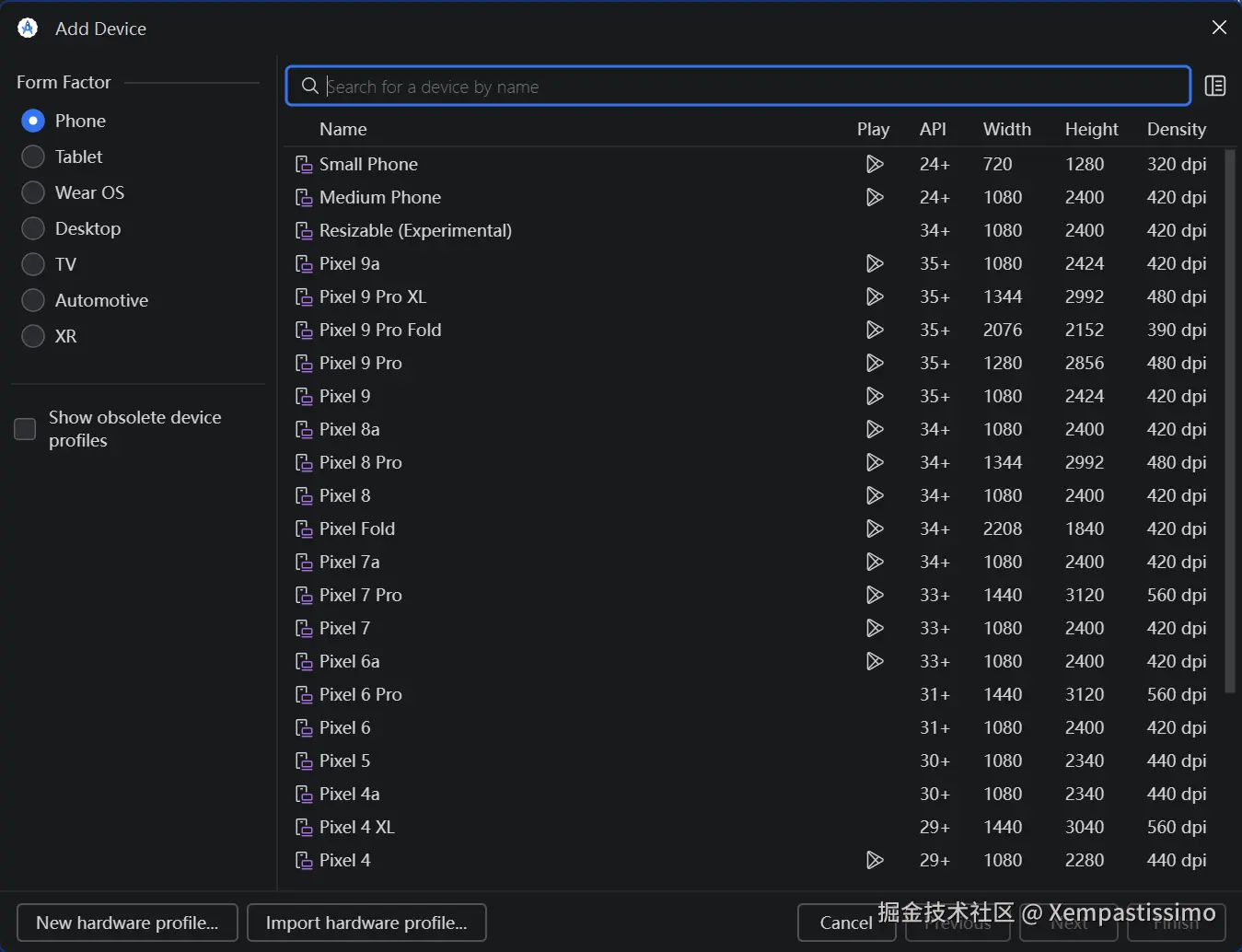Click the device search input field

[738, 87]
